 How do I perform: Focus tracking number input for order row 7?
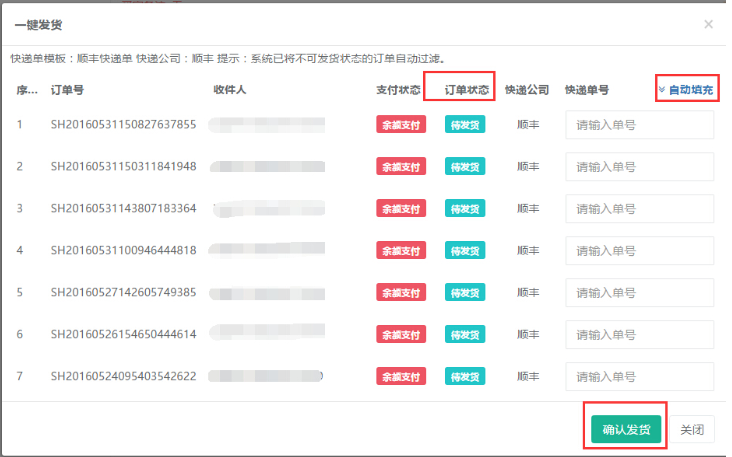(640, 377)
